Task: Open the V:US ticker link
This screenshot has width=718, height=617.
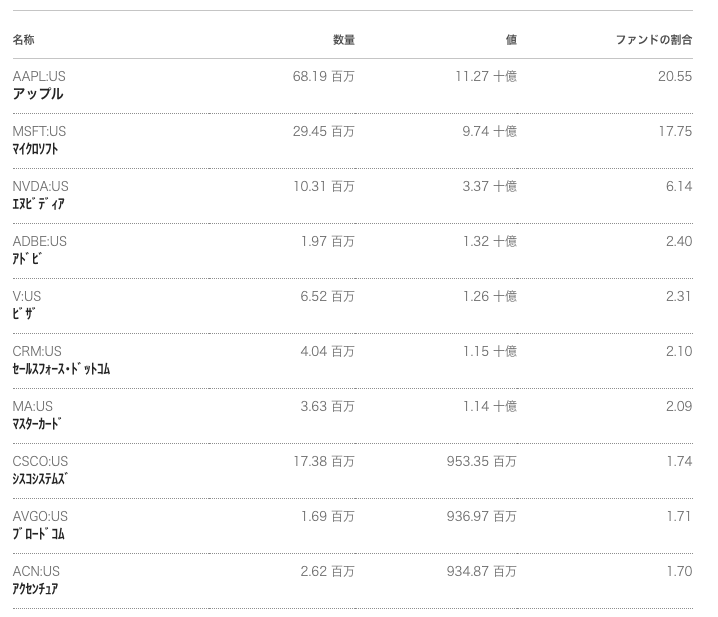Action: [27, 296]
